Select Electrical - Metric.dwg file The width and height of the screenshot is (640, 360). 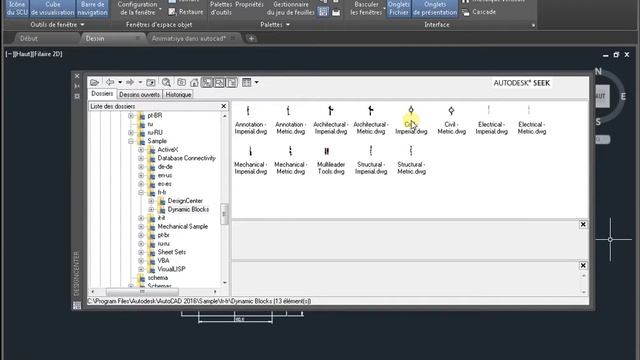coord(531,120)
